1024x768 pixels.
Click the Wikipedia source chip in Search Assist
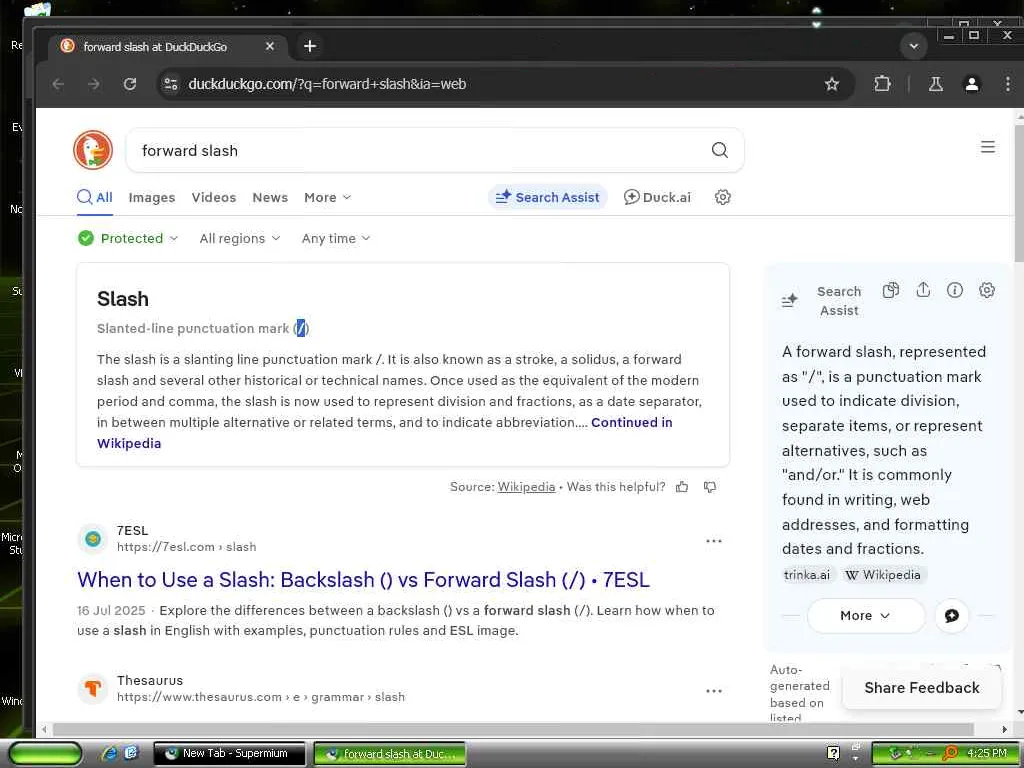882,575
